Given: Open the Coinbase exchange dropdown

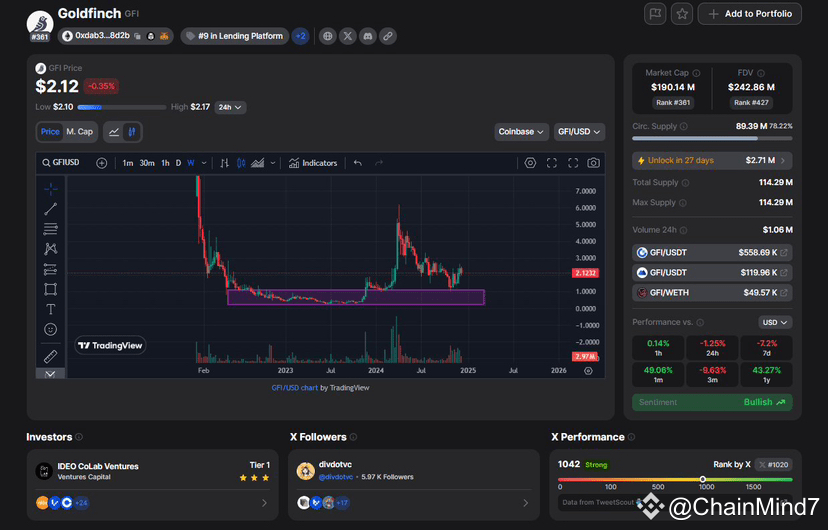Looking at the screenshot, I should [x=522, y=132].
